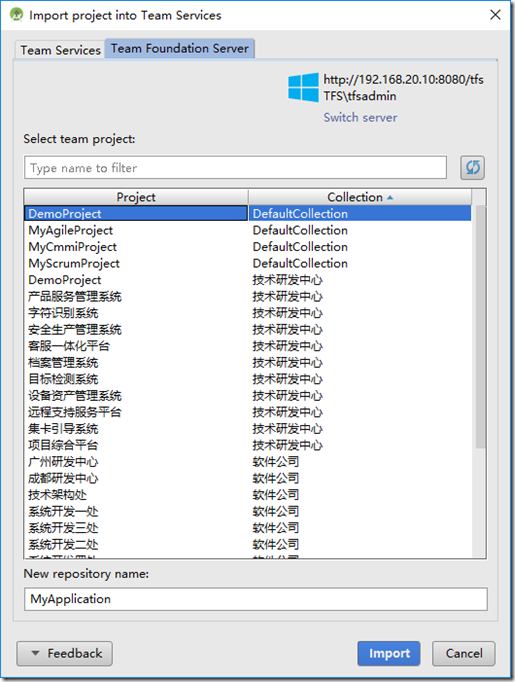Click the Windows logo server icon
This screenshot has width=515, height=682.
303,87
